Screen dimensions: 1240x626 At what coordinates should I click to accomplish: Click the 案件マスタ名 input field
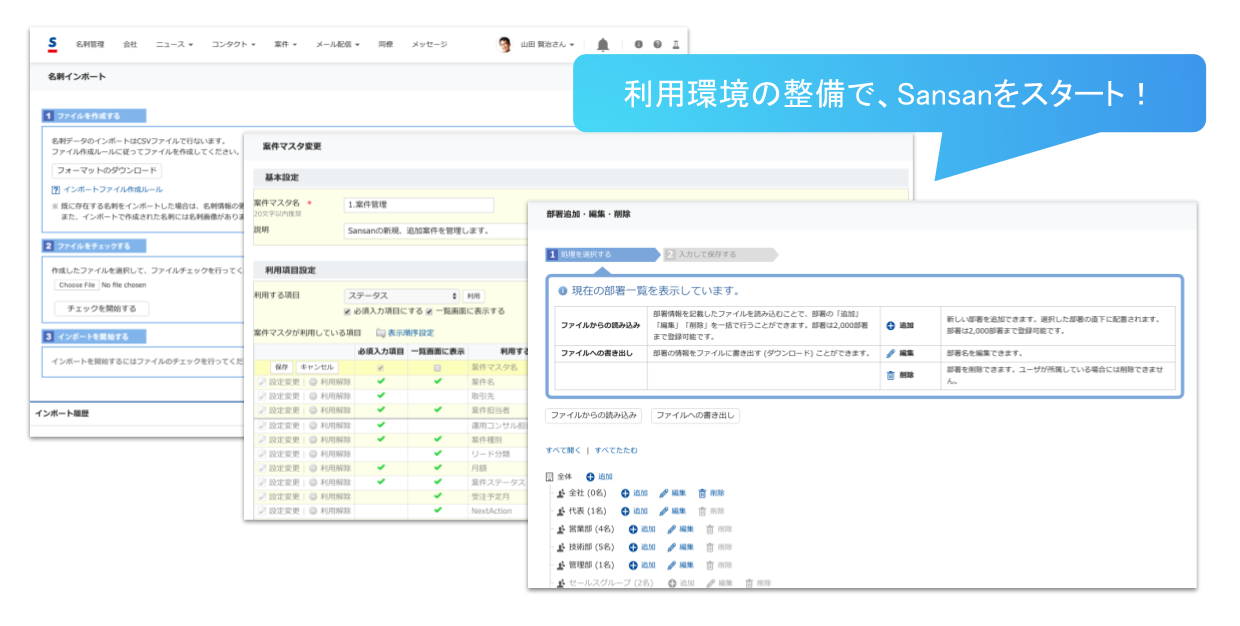tap(418, 205)
